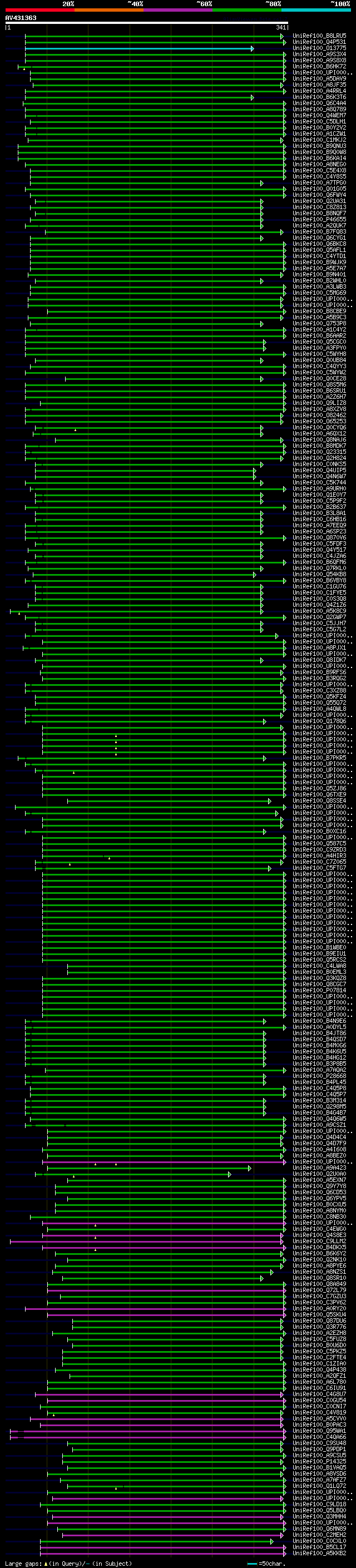Click the purple ~60% legend segment
Image resolution: width=356 pixels, height=1568 pixels.
tap(177, 10)
